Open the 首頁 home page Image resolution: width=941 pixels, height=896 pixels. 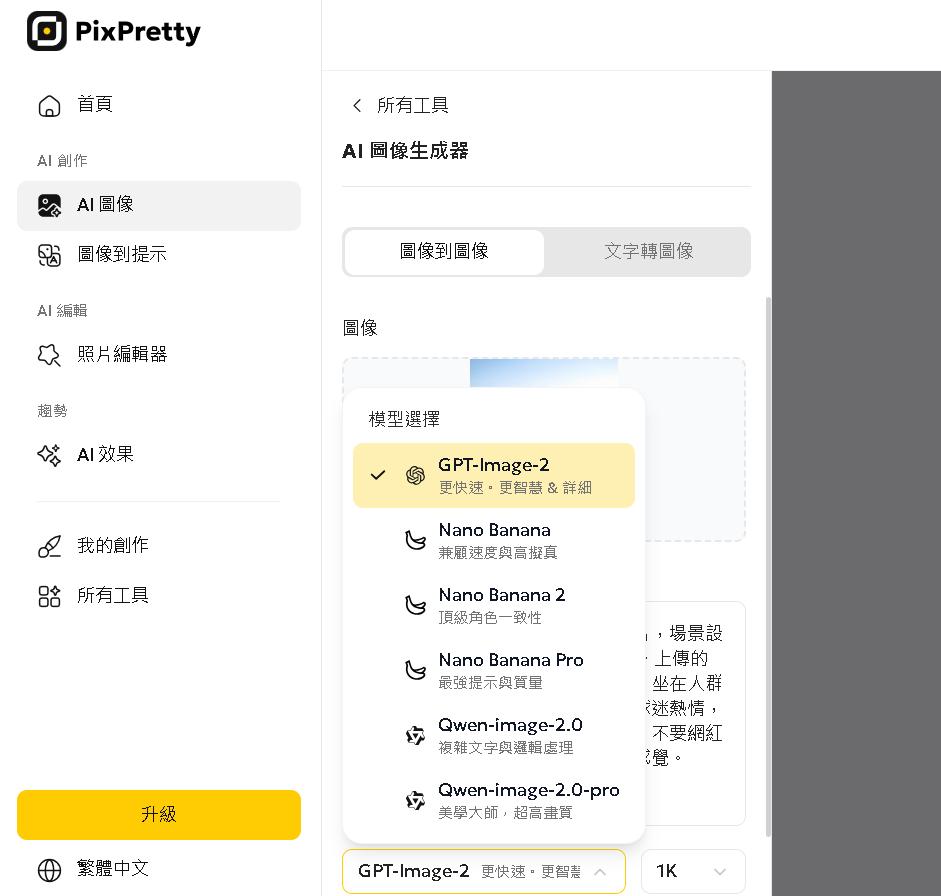(x=158, y=106)
